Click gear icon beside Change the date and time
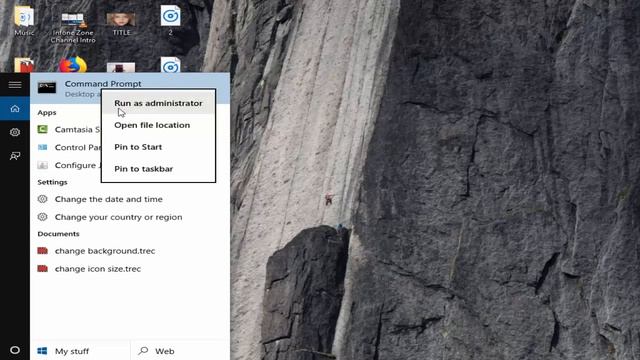Screen dimensions: 640x360 point(42,199)
